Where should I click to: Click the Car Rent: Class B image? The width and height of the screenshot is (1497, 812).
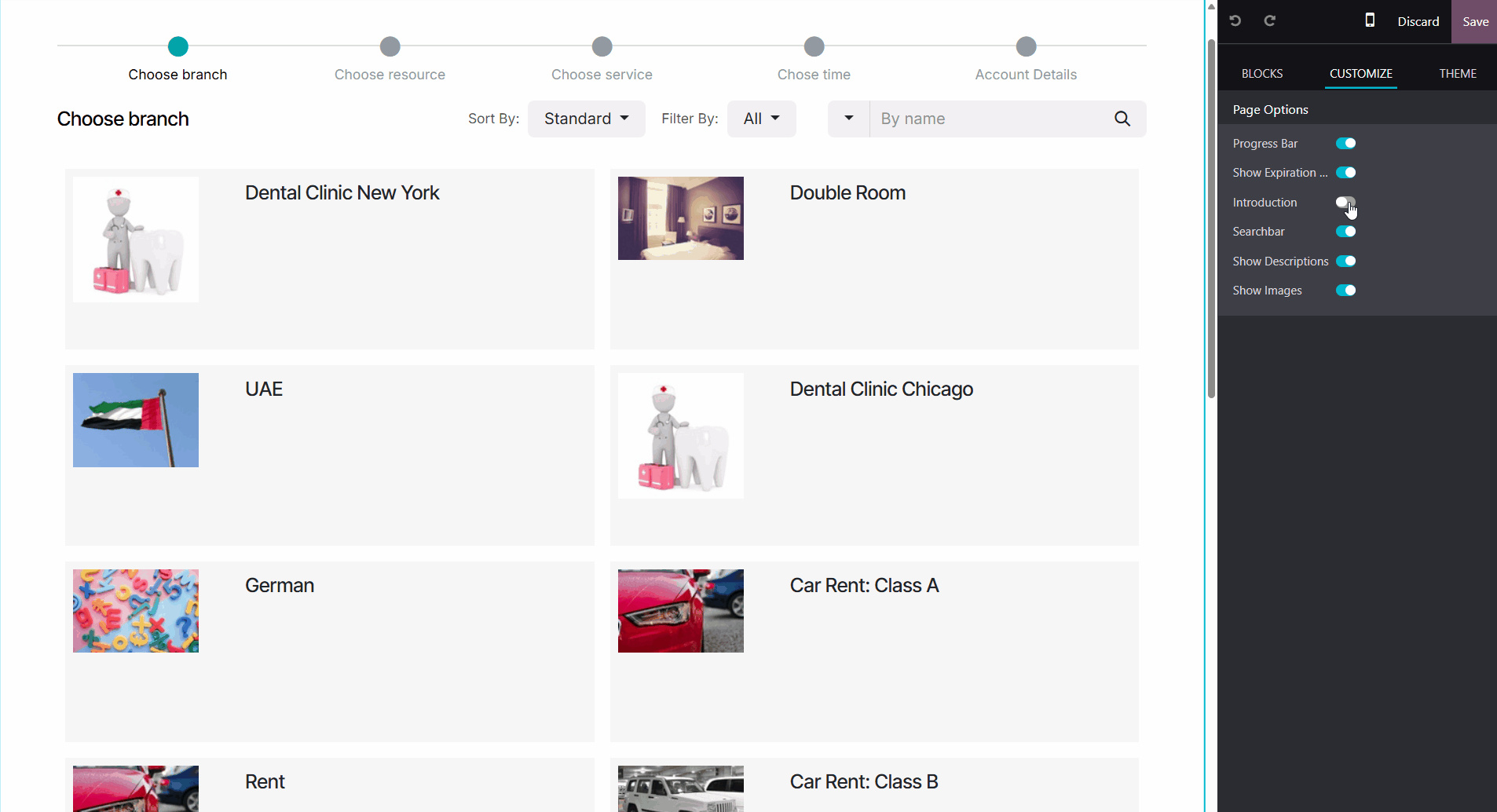[x=681, y=788]
